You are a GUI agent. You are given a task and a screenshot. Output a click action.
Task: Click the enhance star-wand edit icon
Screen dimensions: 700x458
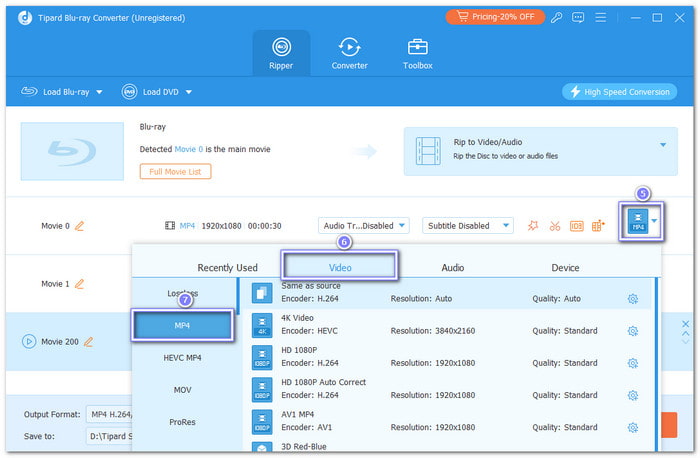[533, 226]
